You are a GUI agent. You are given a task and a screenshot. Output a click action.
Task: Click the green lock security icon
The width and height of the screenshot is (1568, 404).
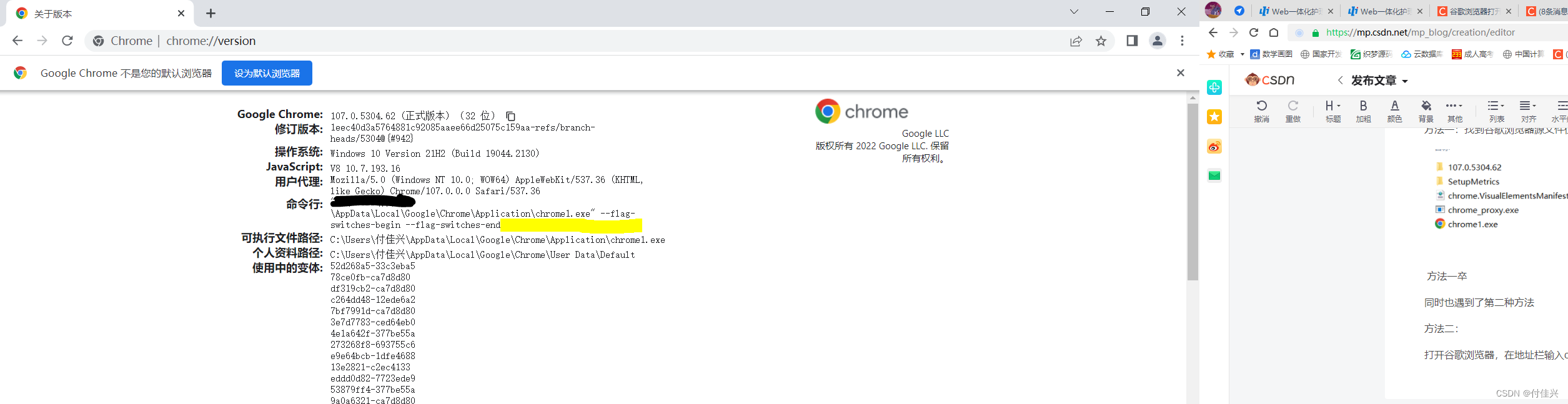pos(1316,33)
